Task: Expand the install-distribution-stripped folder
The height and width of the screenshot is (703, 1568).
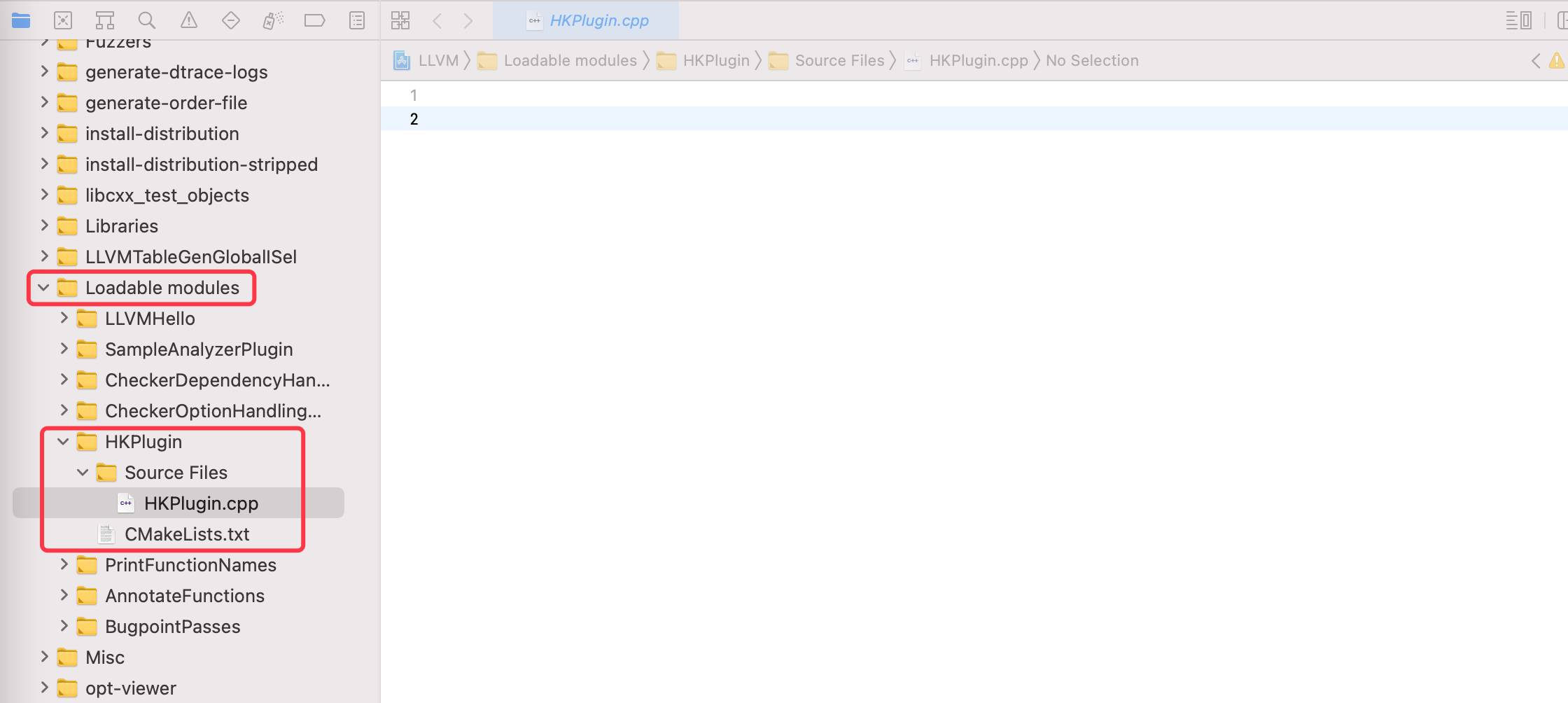Action: (x=45, y=164)
